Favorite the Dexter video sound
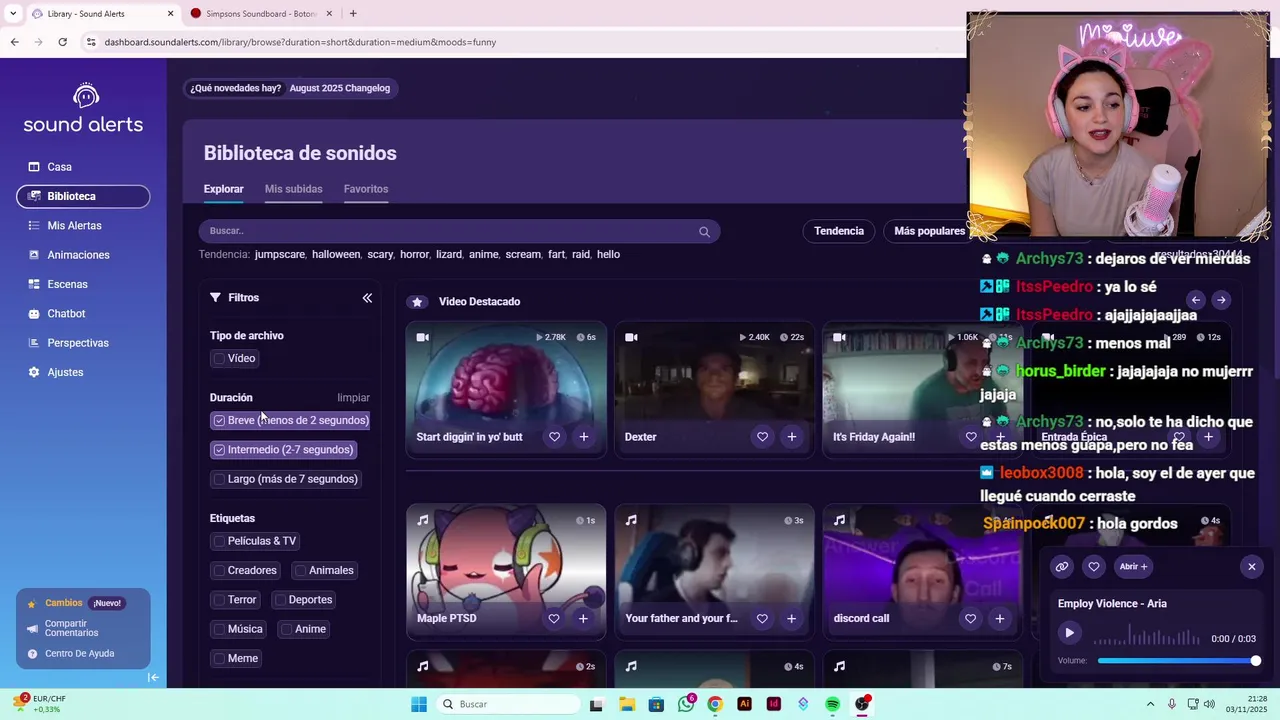The image size is (1280, 720). point(762,437)
